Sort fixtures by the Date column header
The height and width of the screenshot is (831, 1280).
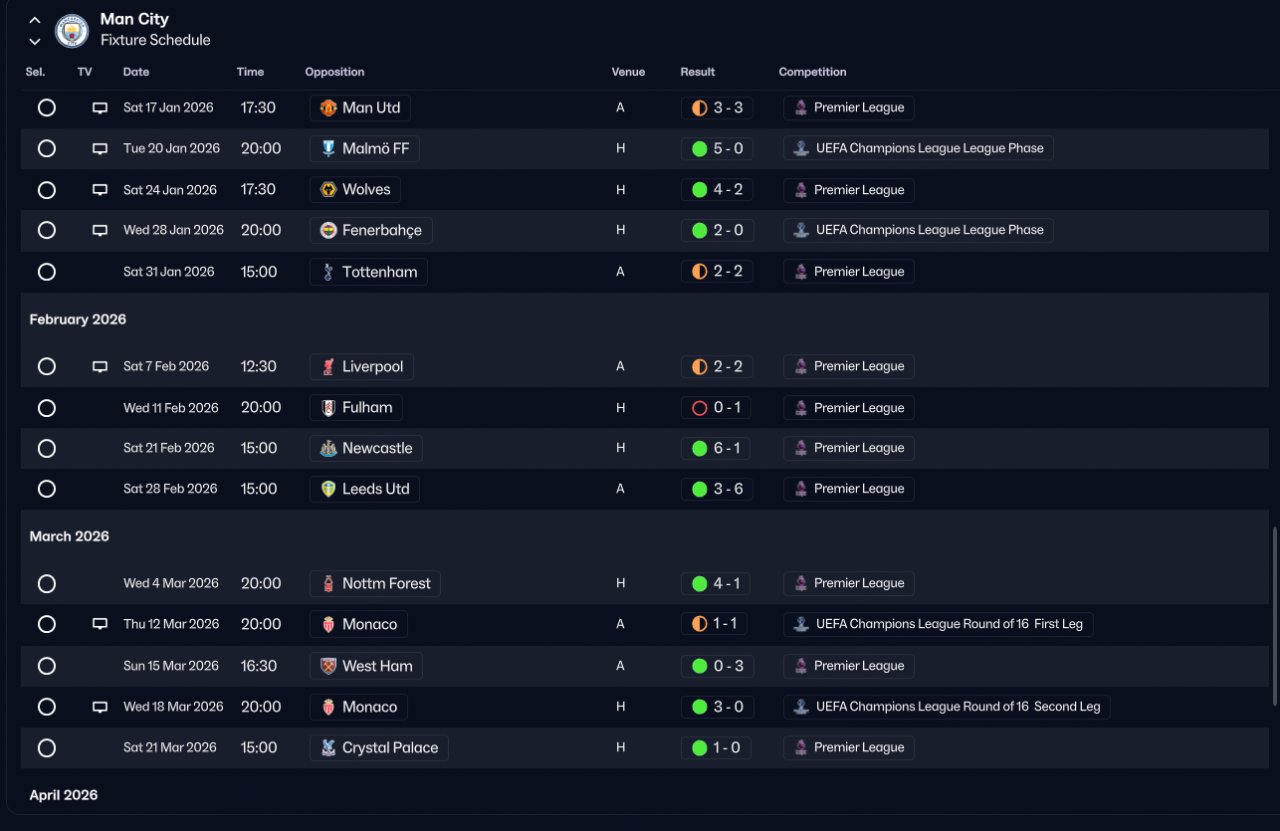(136, 72)
